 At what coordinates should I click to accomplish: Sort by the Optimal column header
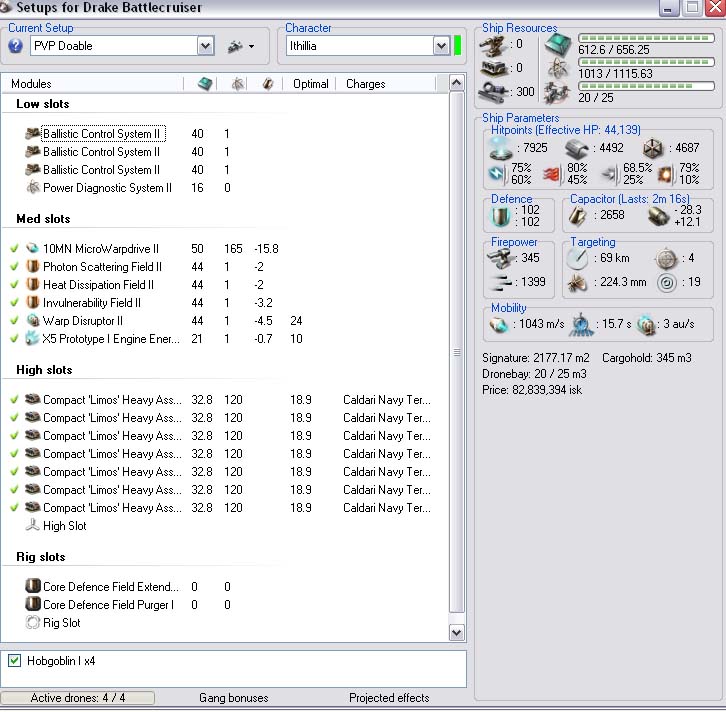tap(310, 84)
